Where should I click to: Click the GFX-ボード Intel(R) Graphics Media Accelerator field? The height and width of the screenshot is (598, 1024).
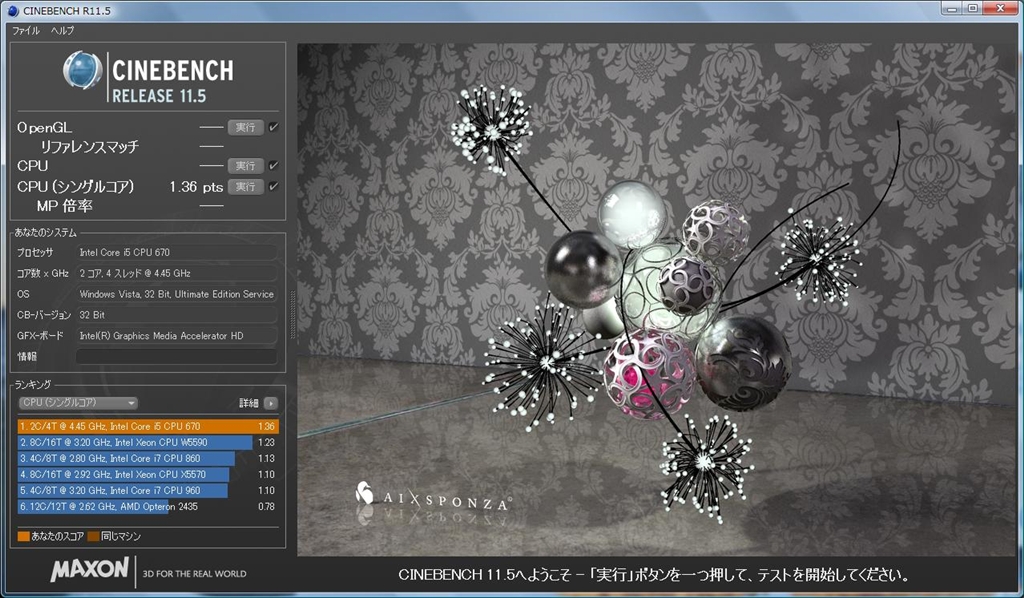tap(177, 336)
